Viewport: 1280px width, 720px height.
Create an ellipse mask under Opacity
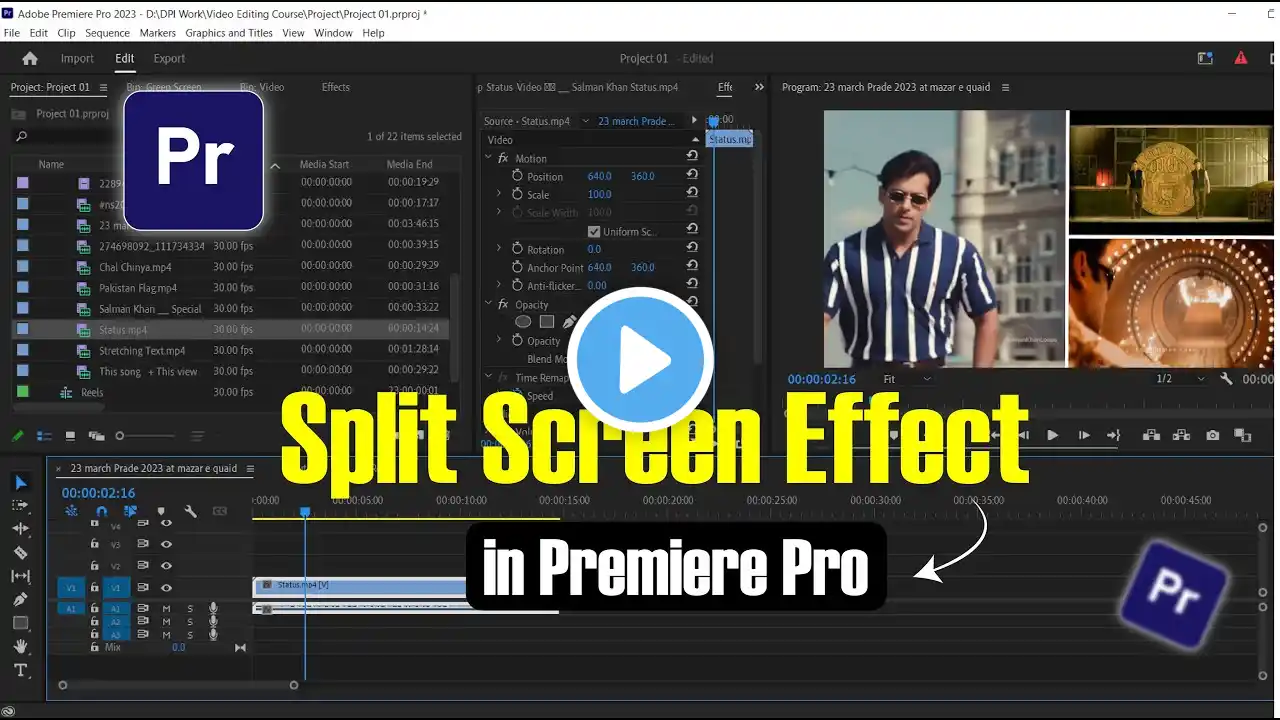522,322
